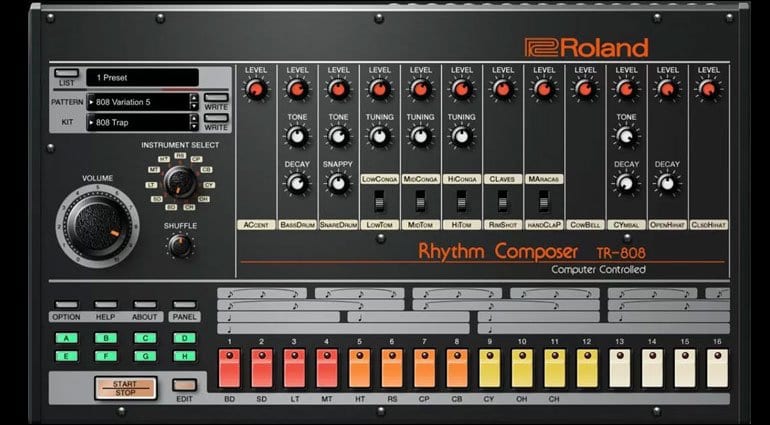Toggle the Claves/RimShot switch

click(x=502, y=201)
